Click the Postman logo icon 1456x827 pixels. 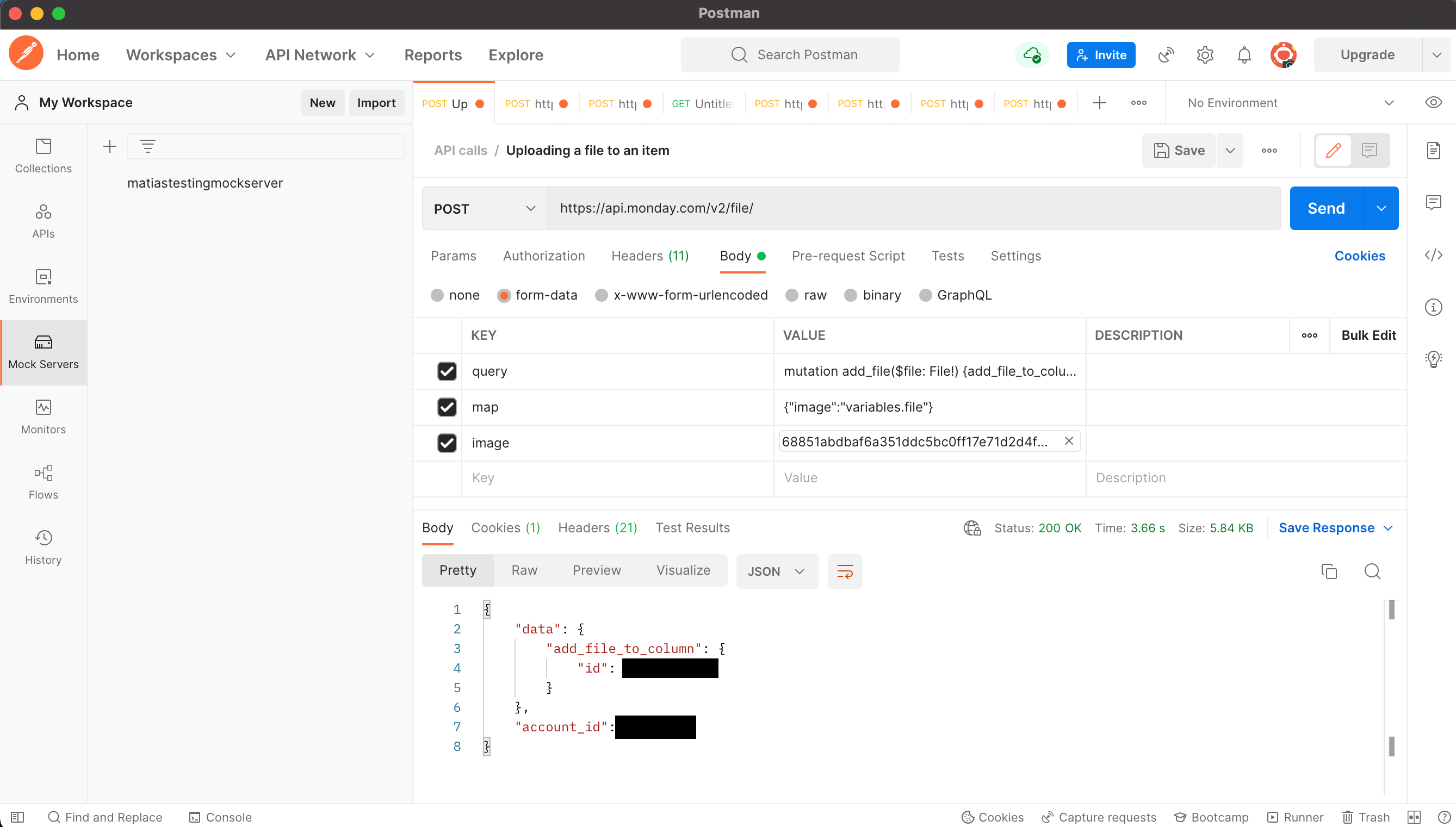(x=26, y=54)
